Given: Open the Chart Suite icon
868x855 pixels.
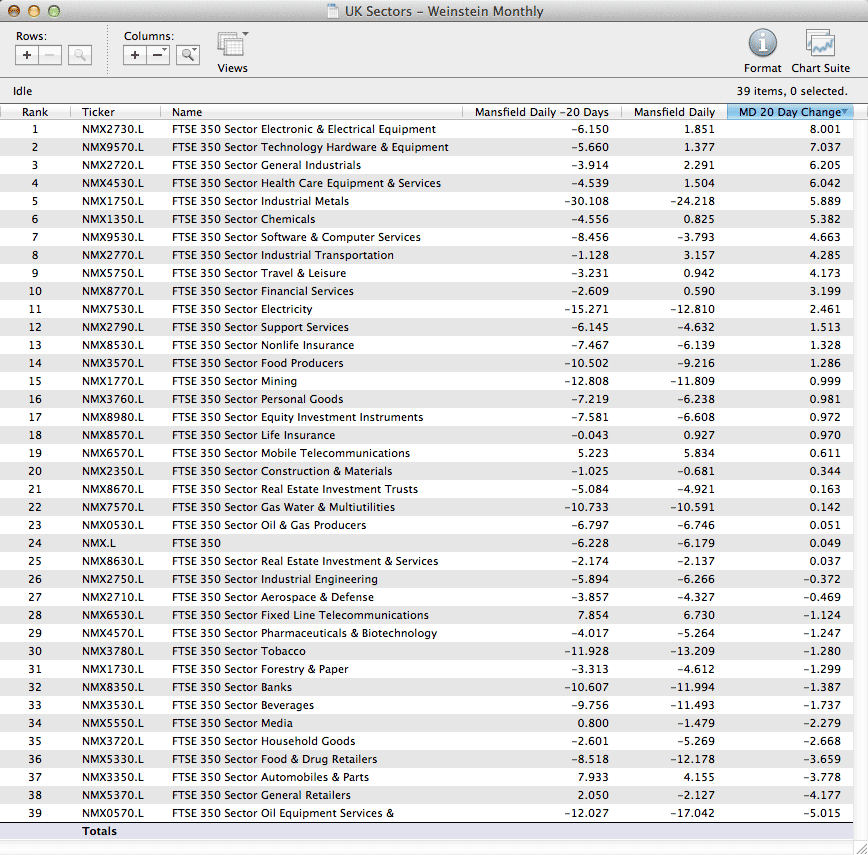Looking at the screenshot, I should coord(820,43).
